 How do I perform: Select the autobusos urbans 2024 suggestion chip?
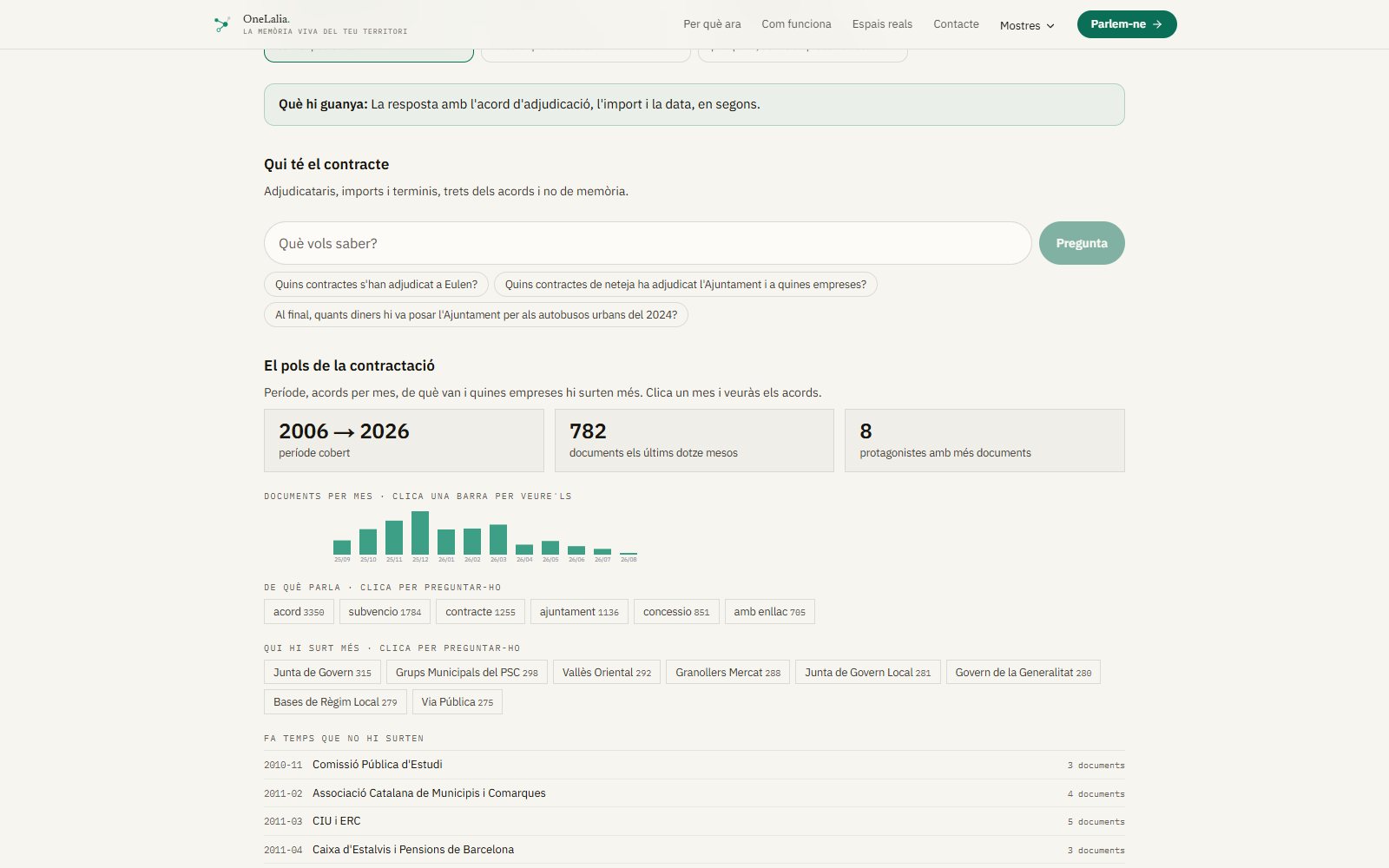[476, 315]
